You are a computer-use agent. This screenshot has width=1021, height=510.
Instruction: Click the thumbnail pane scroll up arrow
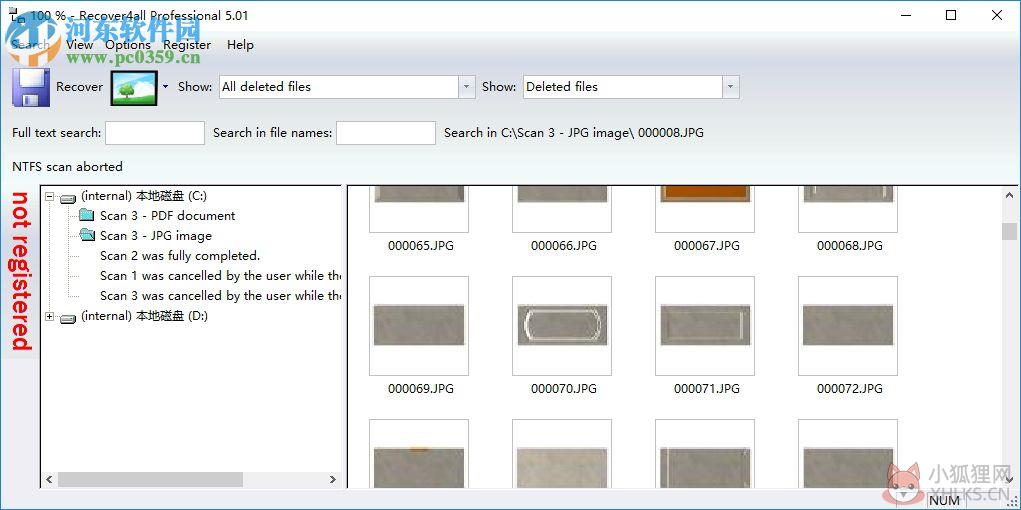(x=1010, y=195)
